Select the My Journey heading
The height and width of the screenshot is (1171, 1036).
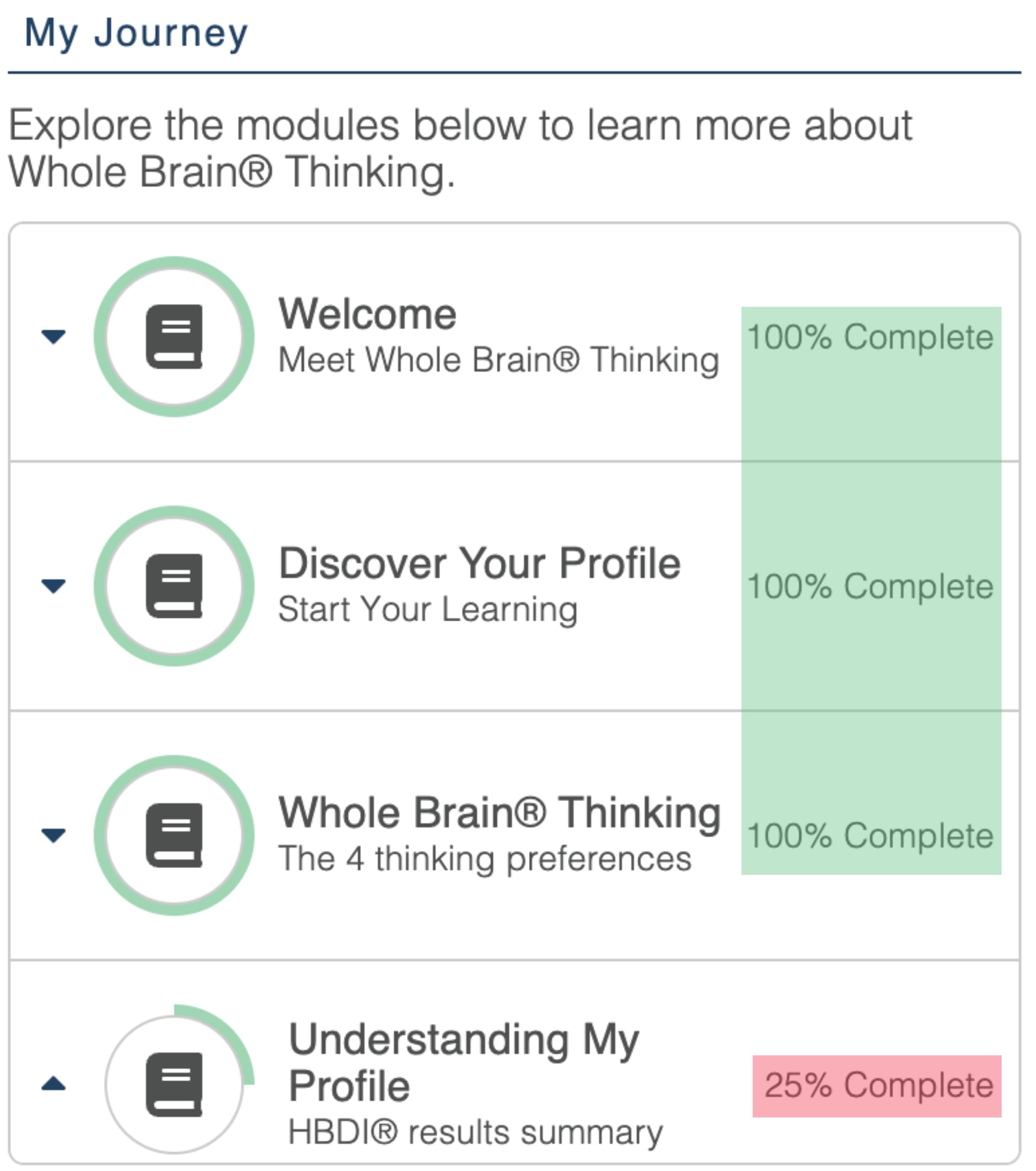pos(137,33)
